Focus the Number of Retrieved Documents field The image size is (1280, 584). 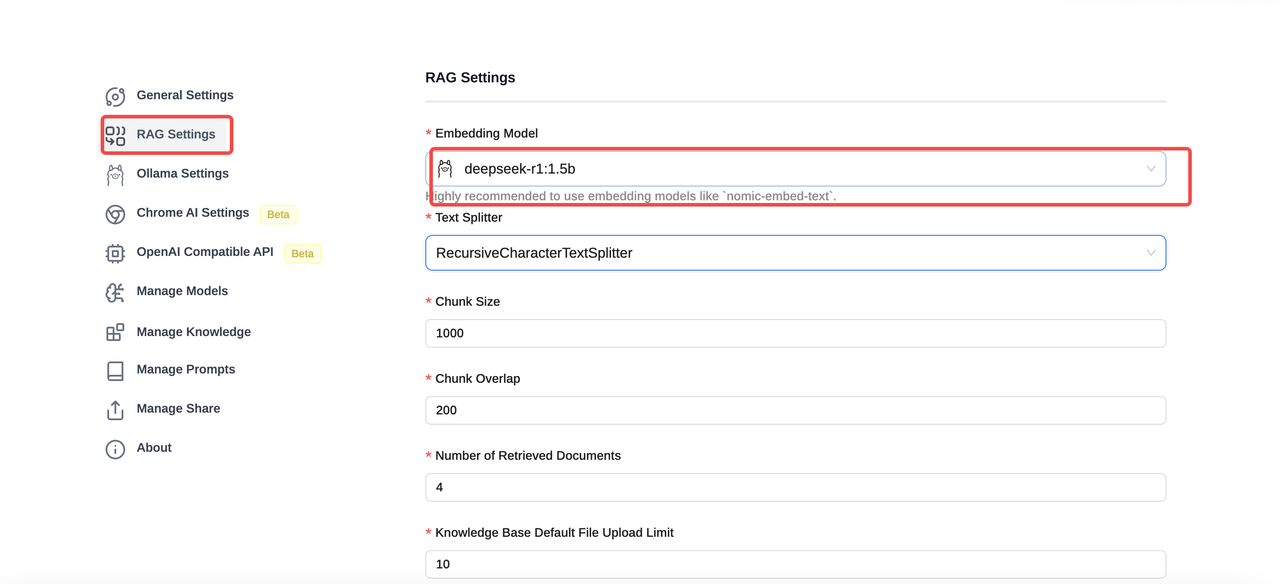[x=795, y=487]
